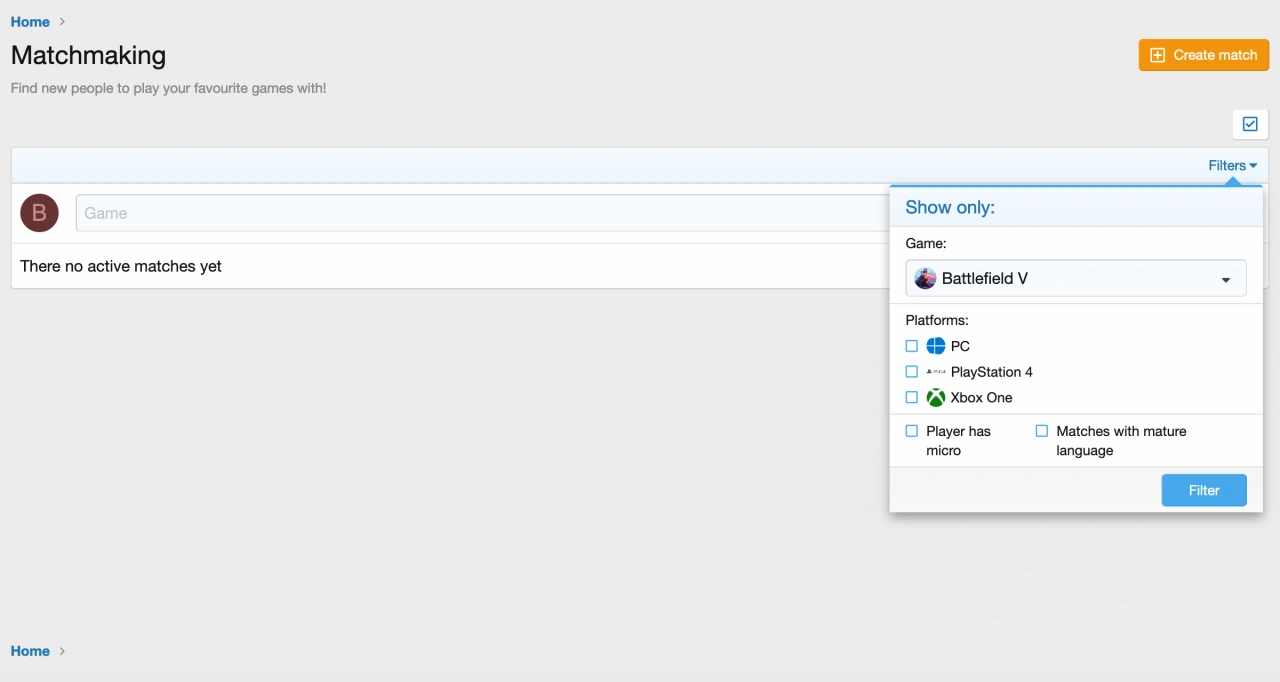Click the chevron beside the top Home breadcrumb
This screenshot has height=682, width=1280.
(x=62, y=22)
